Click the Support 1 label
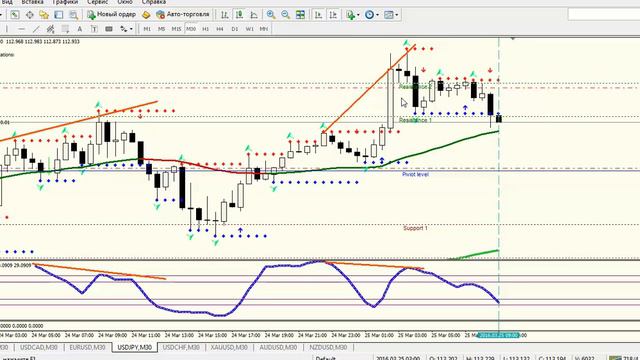 [415, 228]
